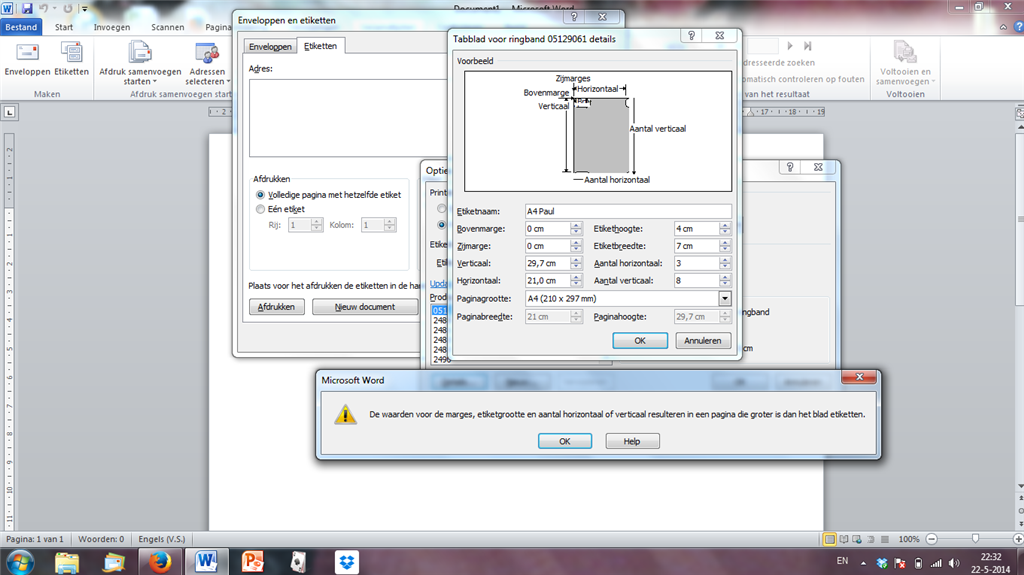This screenshot has height=575, width=1024.
Task: Click the yellow warning triangle icon
Action: coord(345,414)
